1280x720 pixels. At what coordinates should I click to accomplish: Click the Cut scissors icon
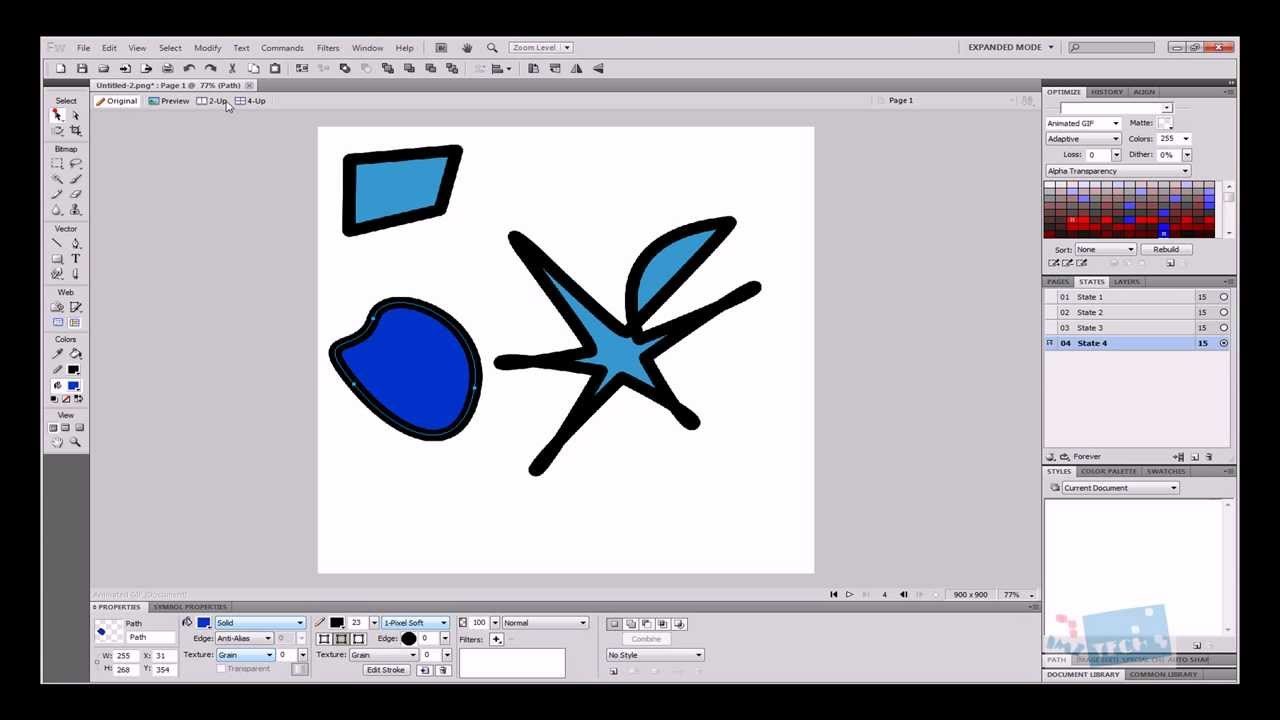[x=232, y=68]
